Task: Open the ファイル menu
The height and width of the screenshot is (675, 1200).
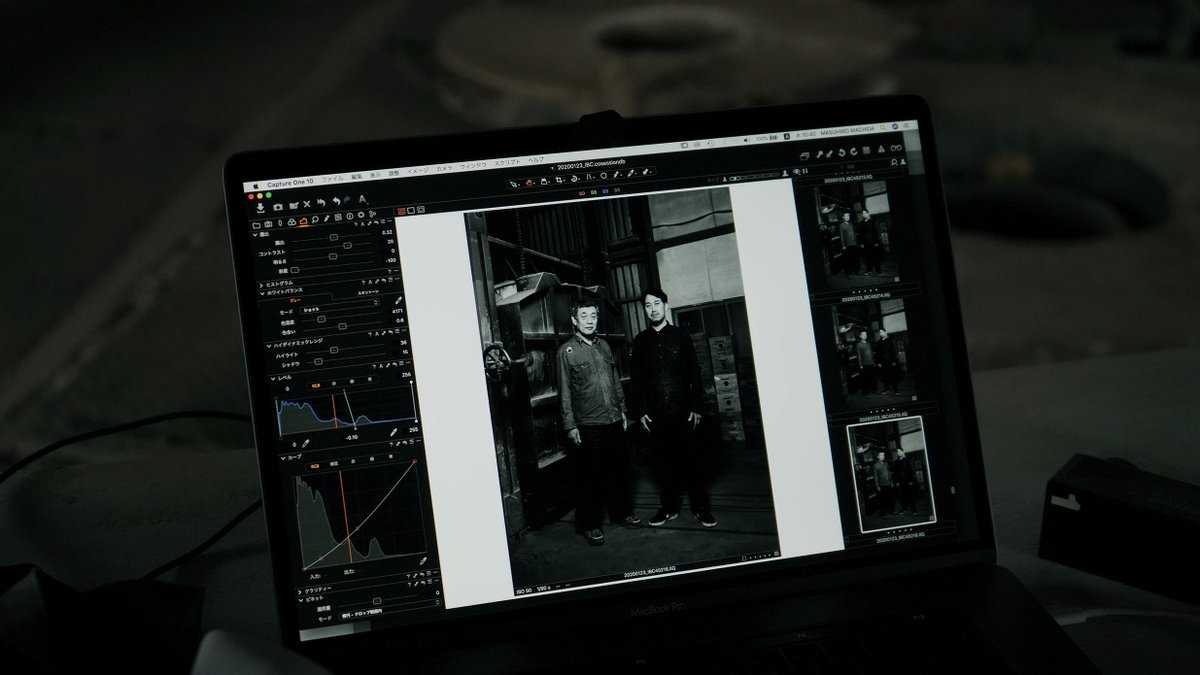Action: click(x=331, y=177)
